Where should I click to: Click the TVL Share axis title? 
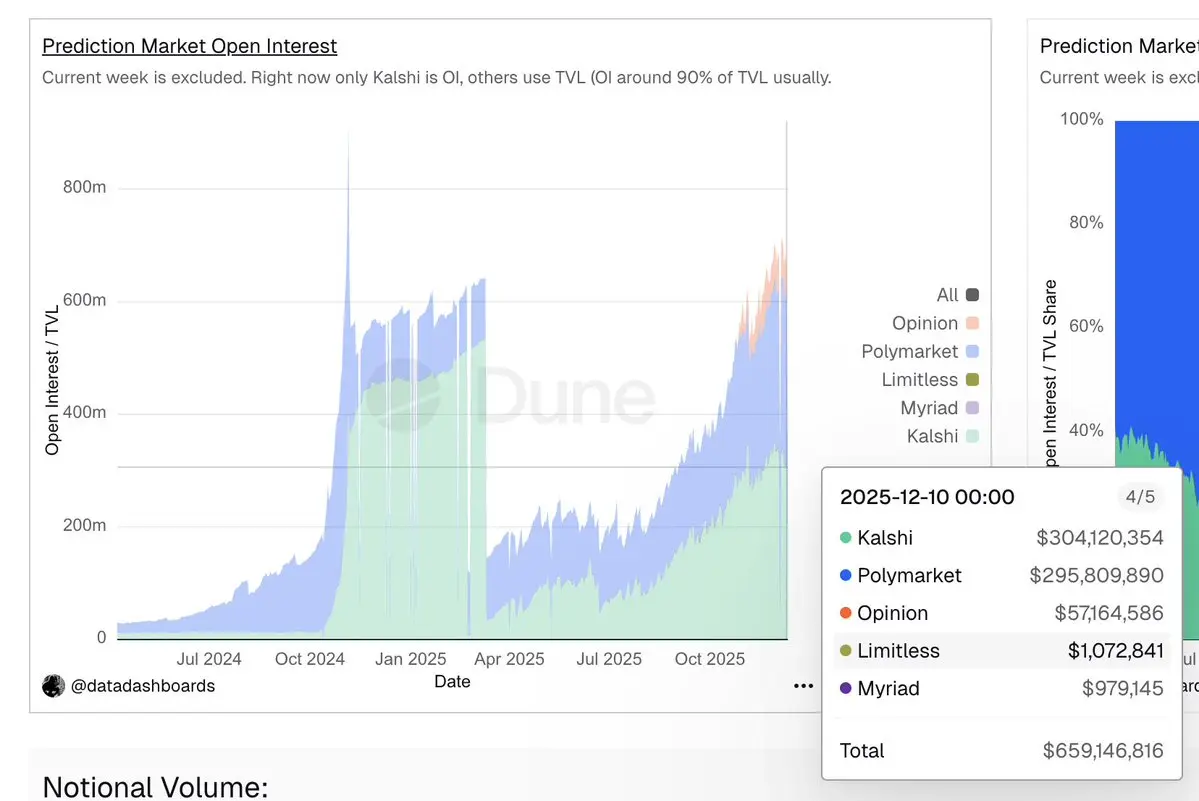pos(1049,373)
